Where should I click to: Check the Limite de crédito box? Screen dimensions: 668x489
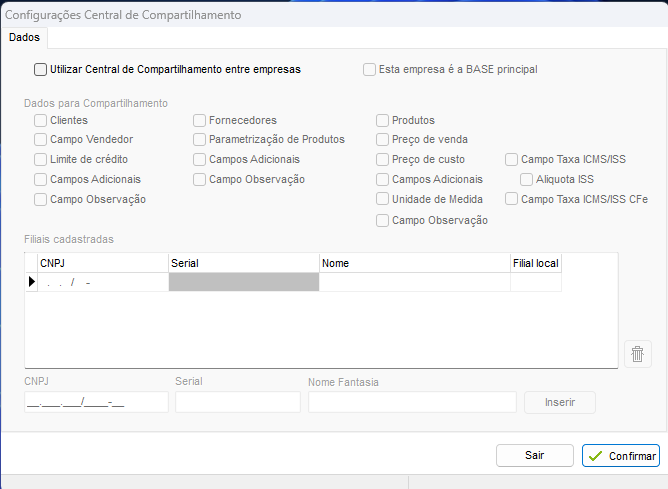pos(41,159)
